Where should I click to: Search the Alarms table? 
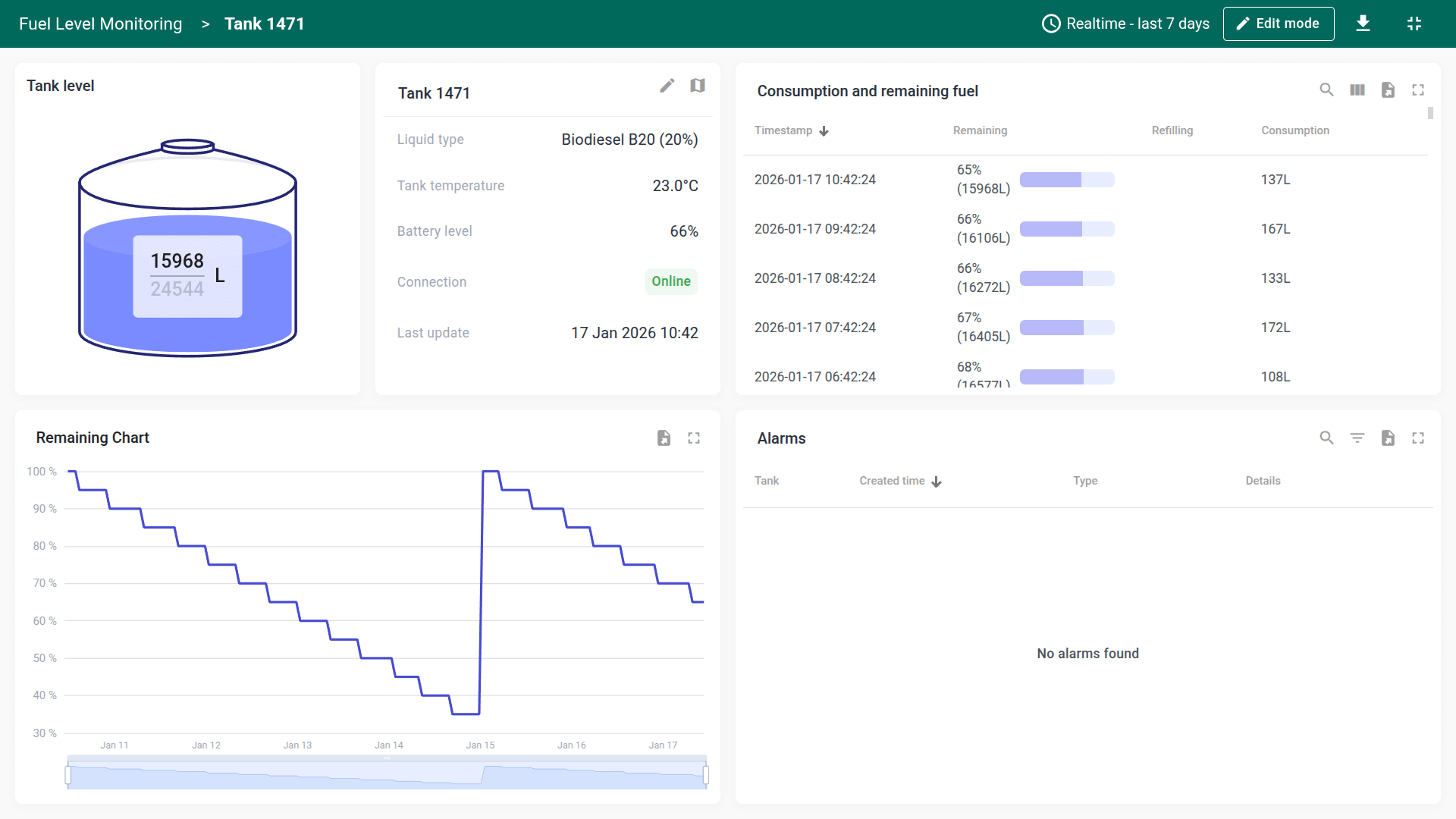tap(1326, 438)
